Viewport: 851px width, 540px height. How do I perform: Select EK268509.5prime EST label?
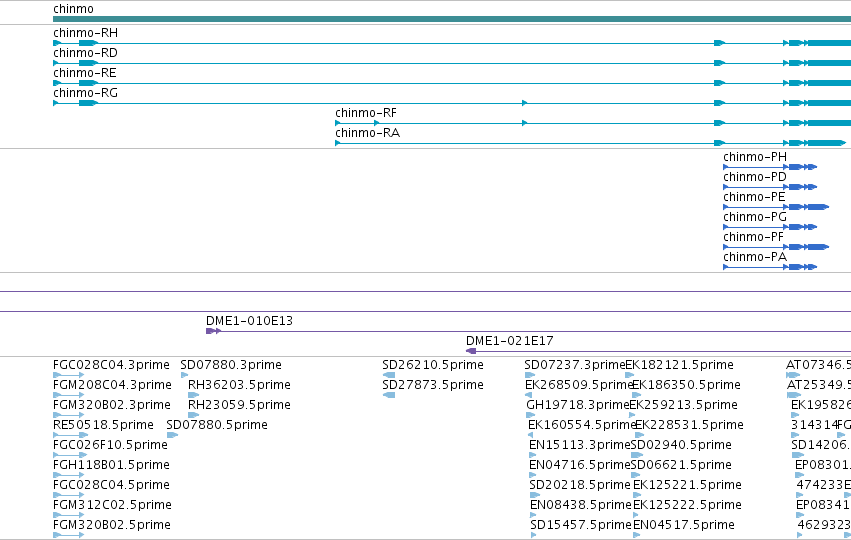pyautogui.click(x=580, y=385)
